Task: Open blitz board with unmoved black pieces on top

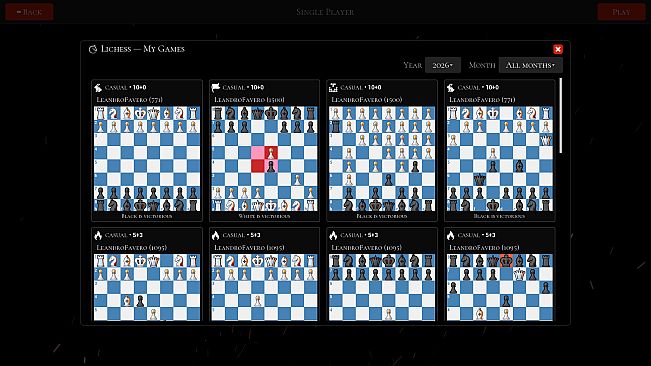Action: click(x=382, y=287)
